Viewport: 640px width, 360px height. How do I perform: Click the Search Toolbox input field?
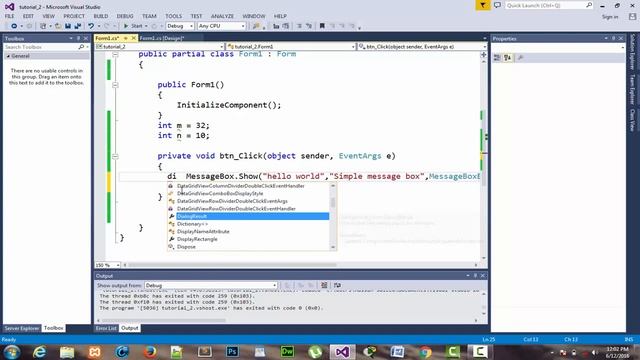[40, 47]
